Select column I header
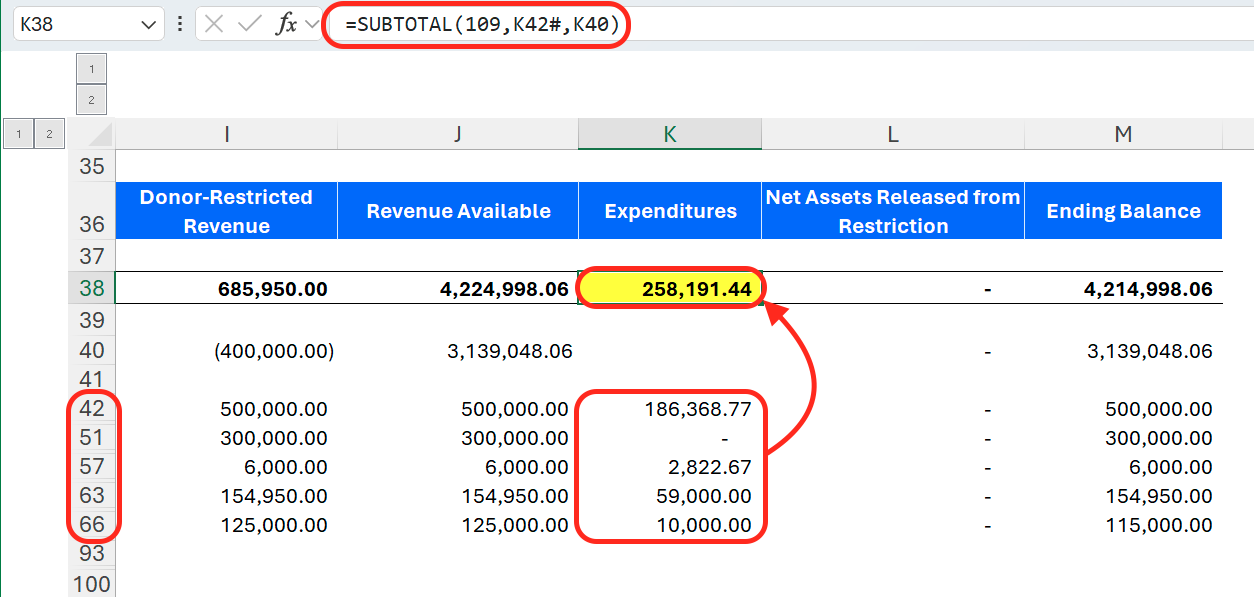 pos(227,134)
